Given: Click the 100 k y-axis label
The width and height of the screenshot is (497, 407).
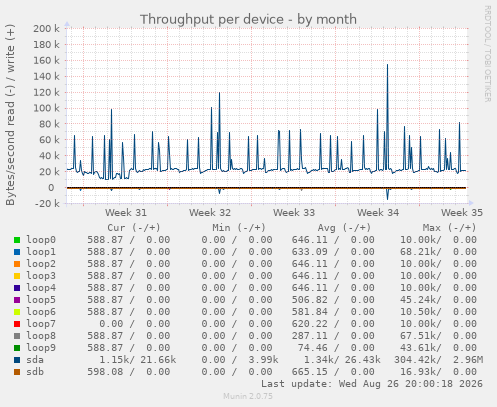Looking at the screenshot, I should (46, 108).
